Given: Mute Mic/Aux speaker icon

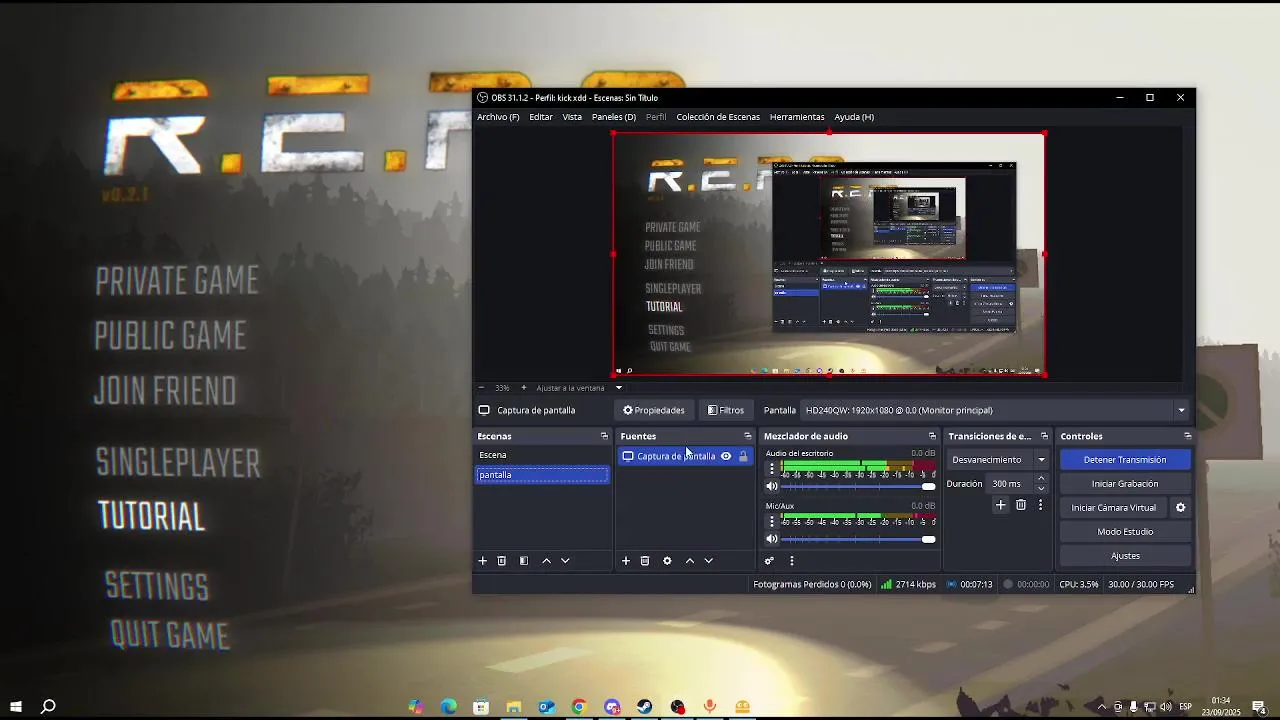Looking at the screenshot, I should click(x=771, y=539).
